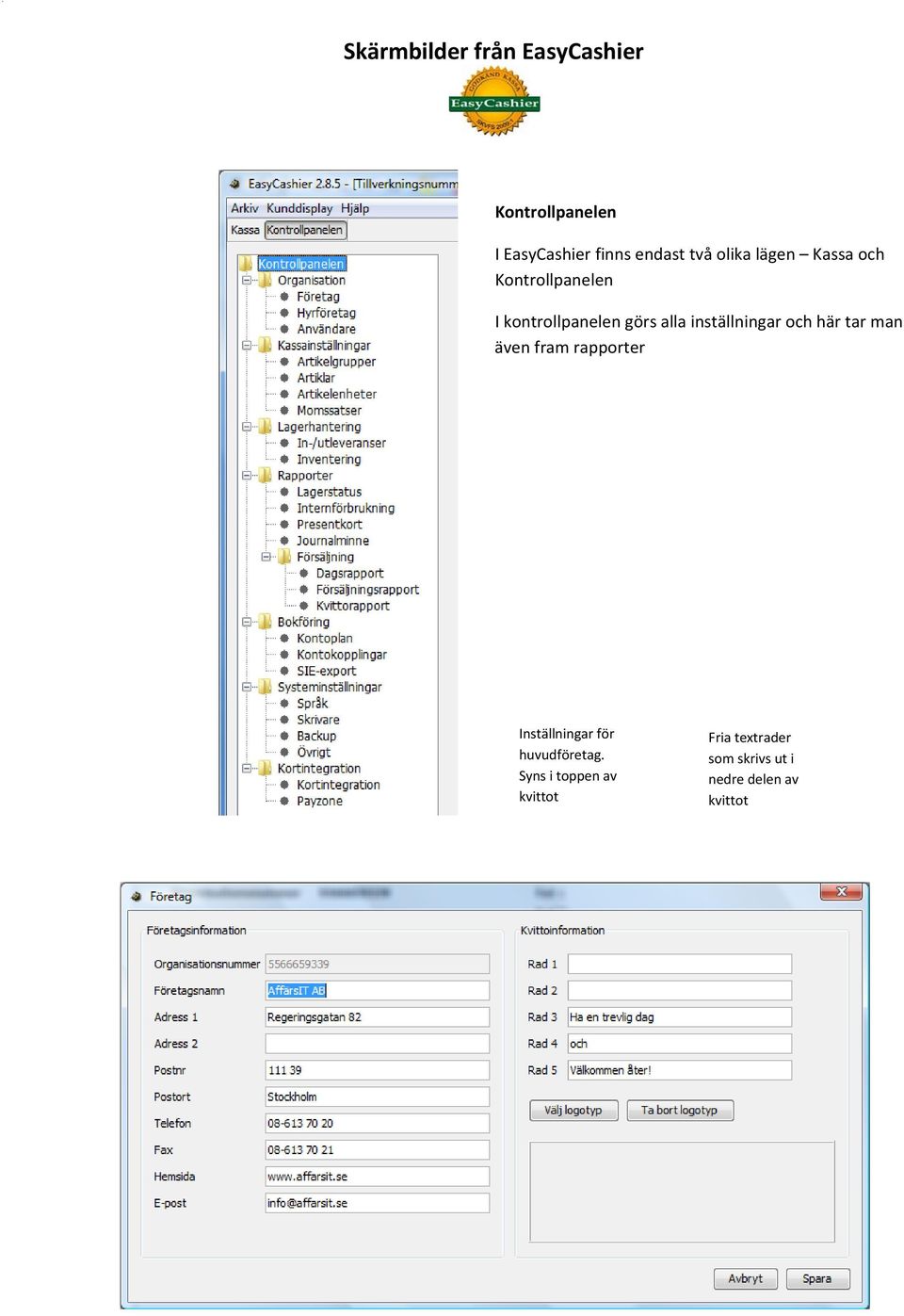
Task: Select Kontoplan in the tree
Action: [x=325, y=638]
